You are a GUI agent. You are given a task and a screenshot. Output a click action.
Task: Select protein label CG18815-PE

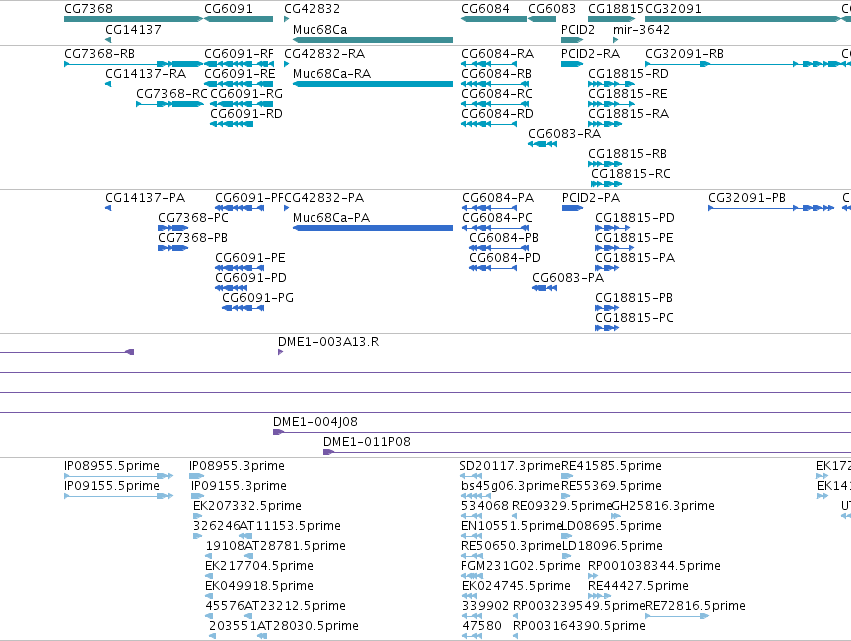634,238
